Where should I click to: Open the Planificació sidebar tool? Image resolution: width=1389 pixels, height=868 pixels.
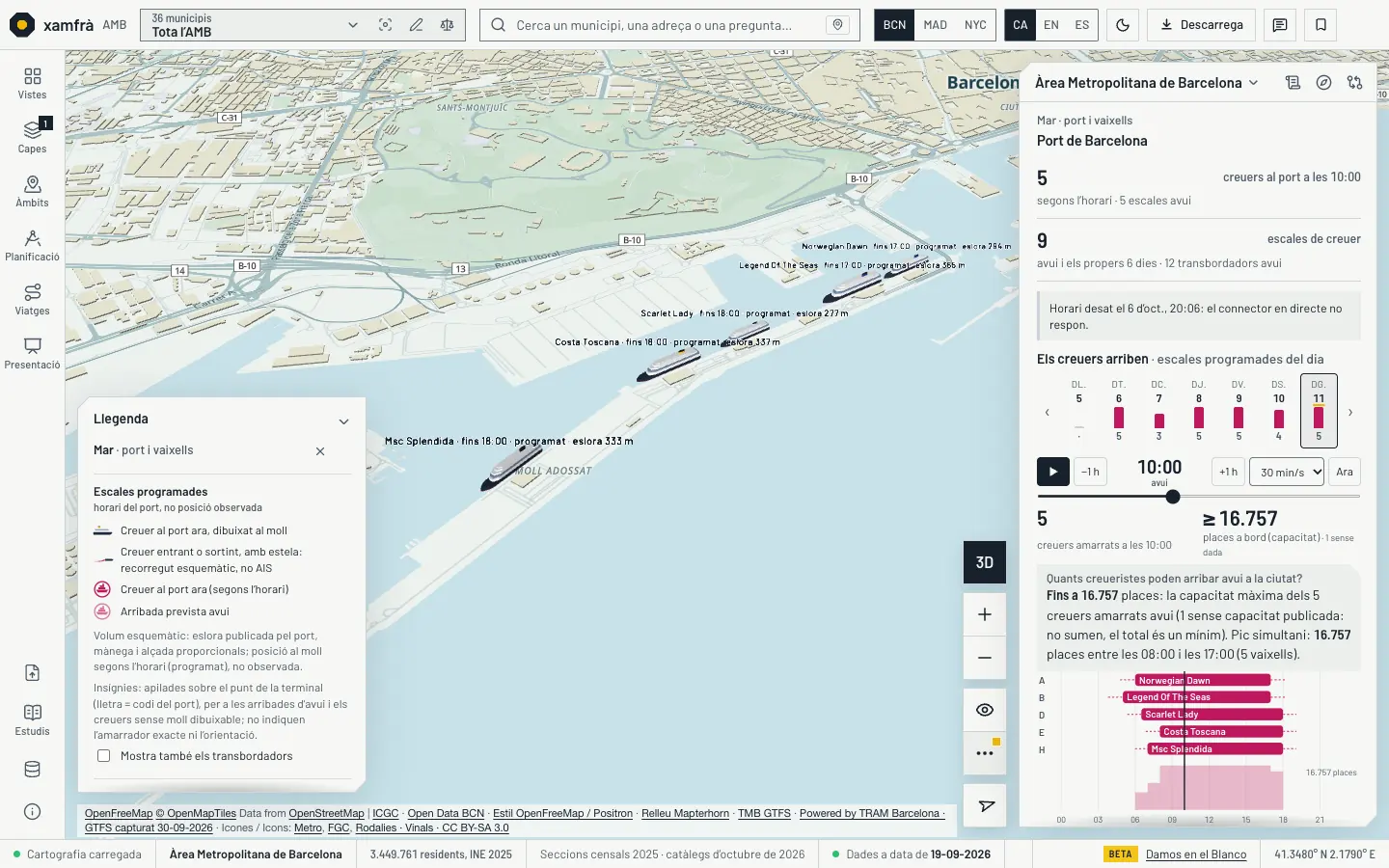pos(32,245)
